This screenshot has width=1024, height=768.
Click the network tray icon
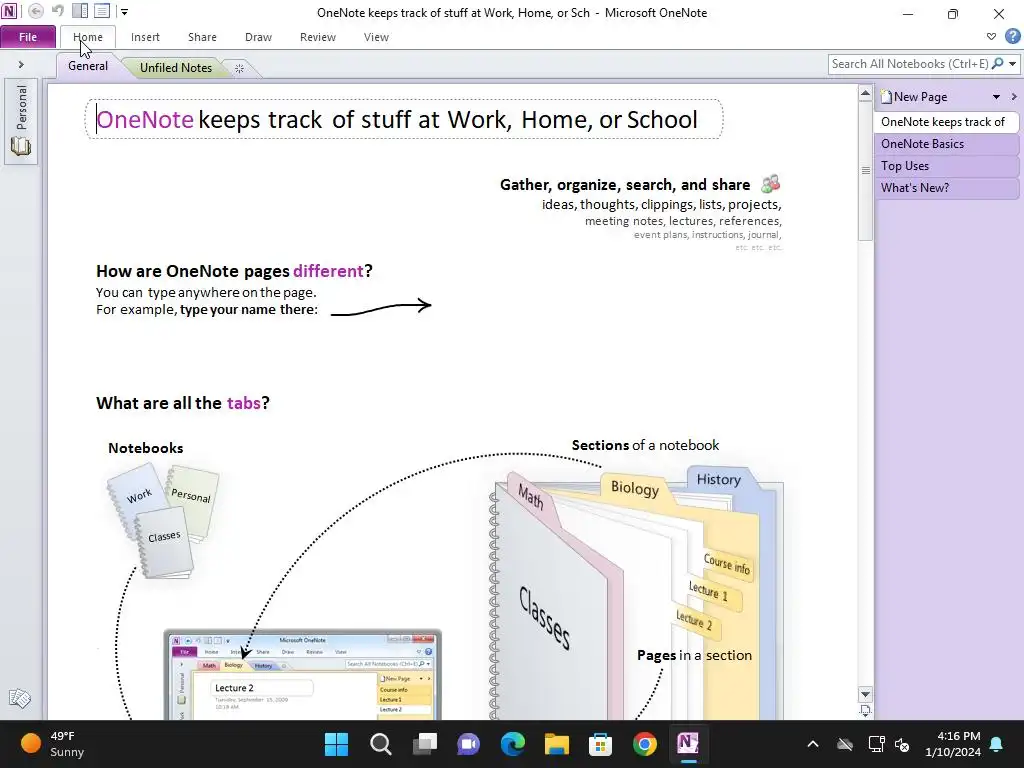click(x=876, y=744)
